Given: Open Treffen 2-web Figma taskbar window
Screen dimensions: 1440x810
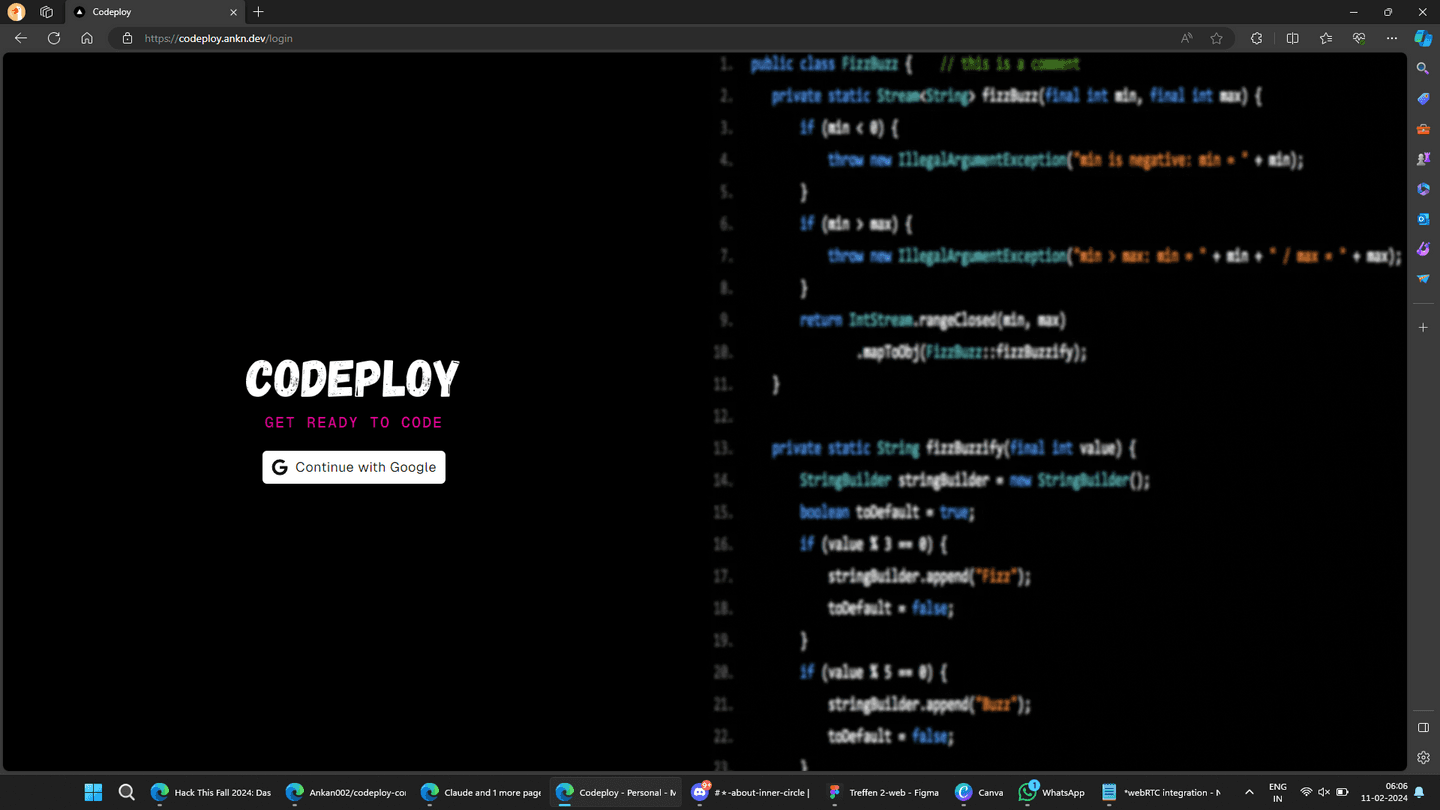Looking at the screenshot, I should 884,792.
